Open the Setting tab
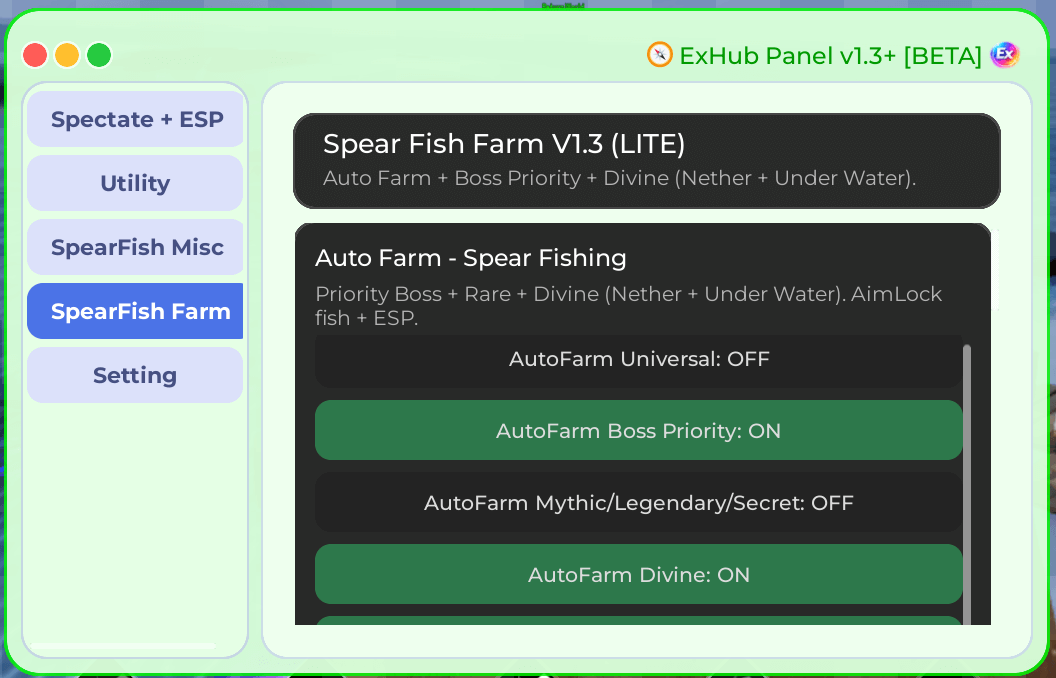Image resolution: width=1056 pixels, height=678 pixels. click(x=136, y=376)
